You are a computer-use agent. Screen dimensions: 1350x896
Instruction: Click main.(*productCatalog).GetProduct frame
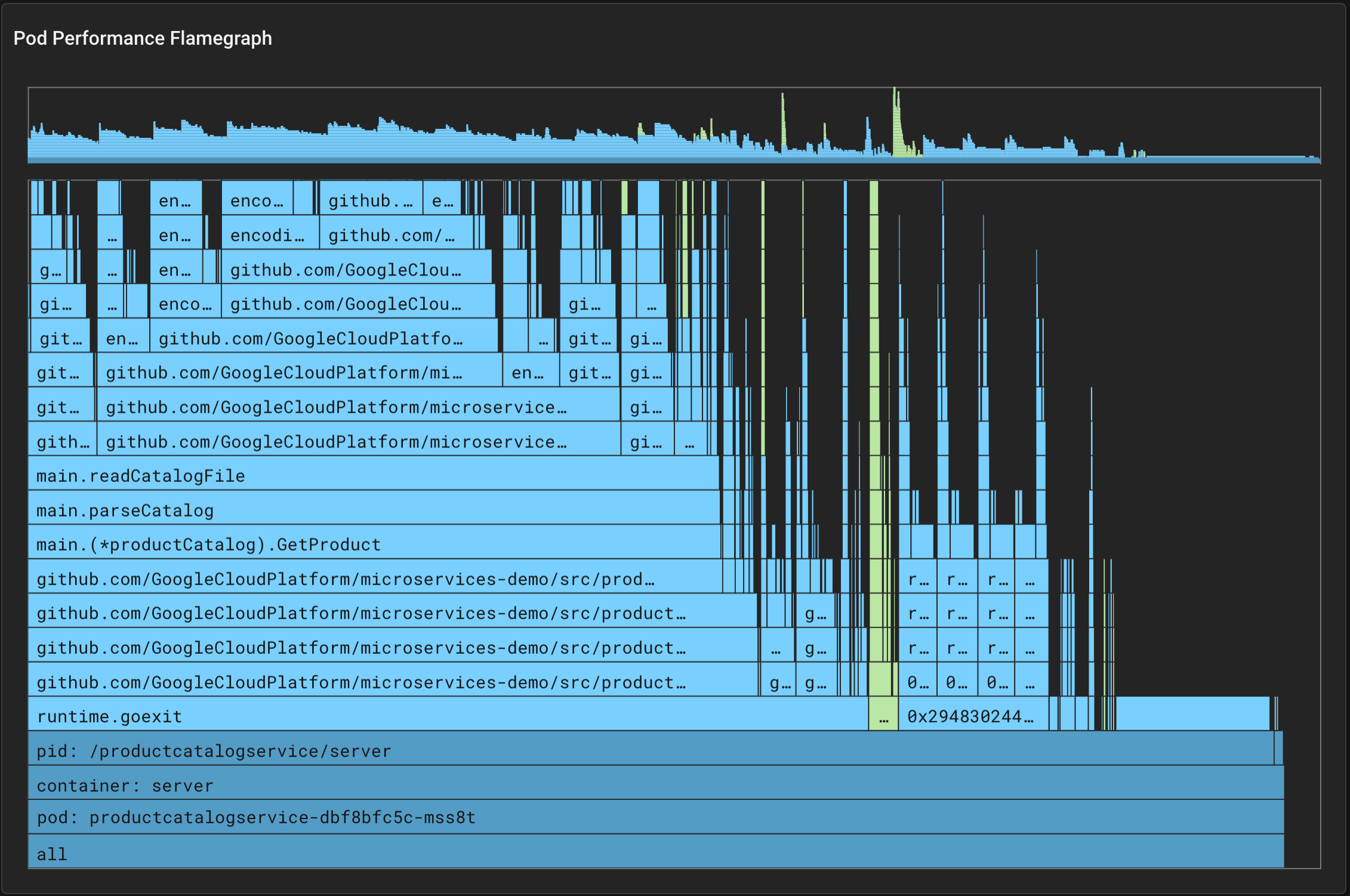coord(373,544)
